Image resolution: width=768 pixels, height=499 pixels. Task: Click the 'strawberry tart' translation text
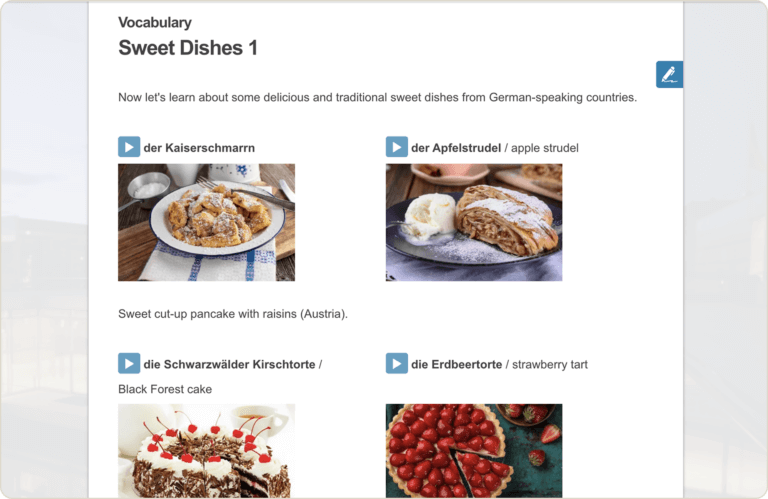[551, 364]
